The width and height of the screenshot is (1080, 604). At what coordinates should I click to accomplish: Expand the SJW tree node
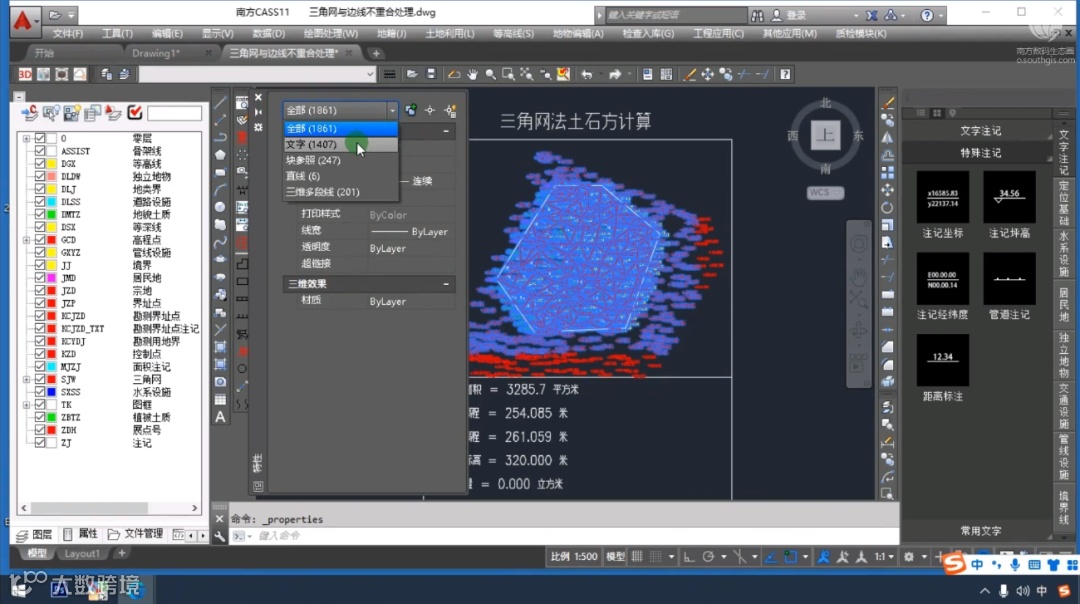[x=26, y=379]
